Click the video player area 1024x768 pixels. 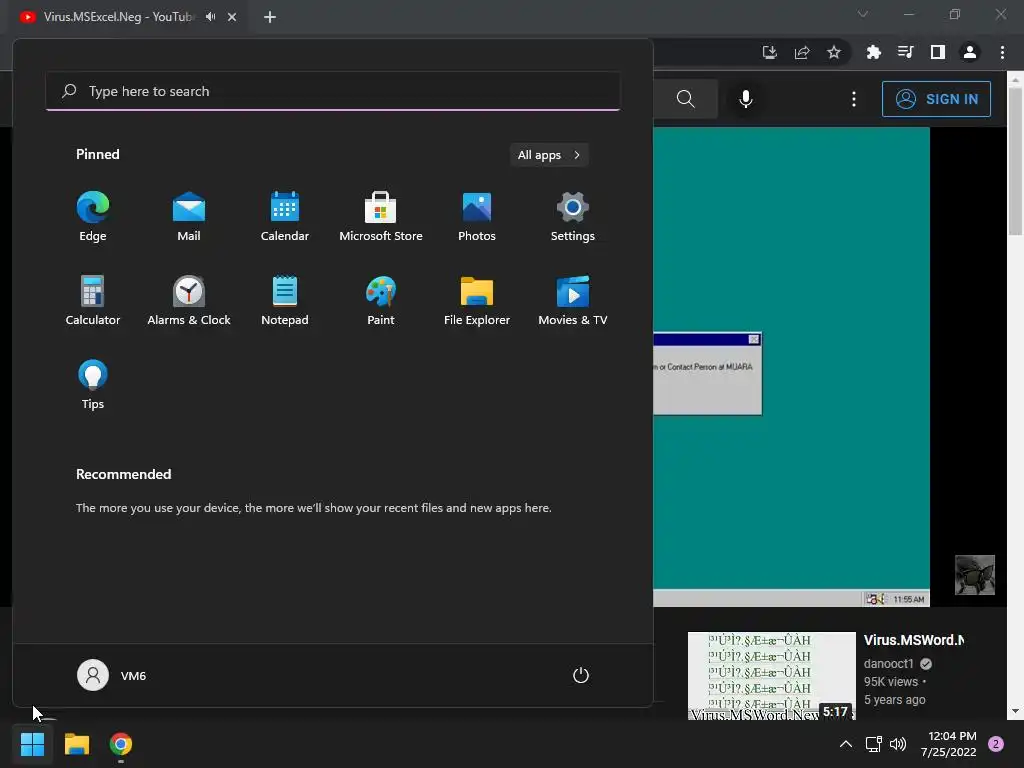[792, 366]
